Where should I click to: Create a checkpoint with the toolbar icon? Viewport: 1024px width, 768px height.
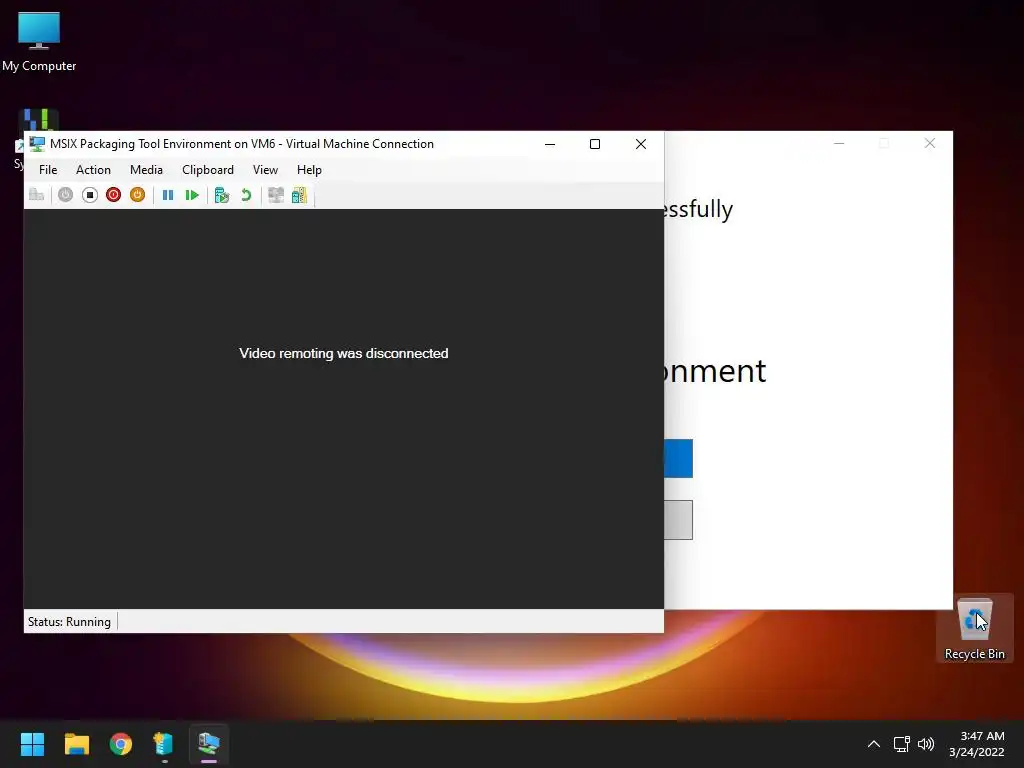[x=222, y=195]
